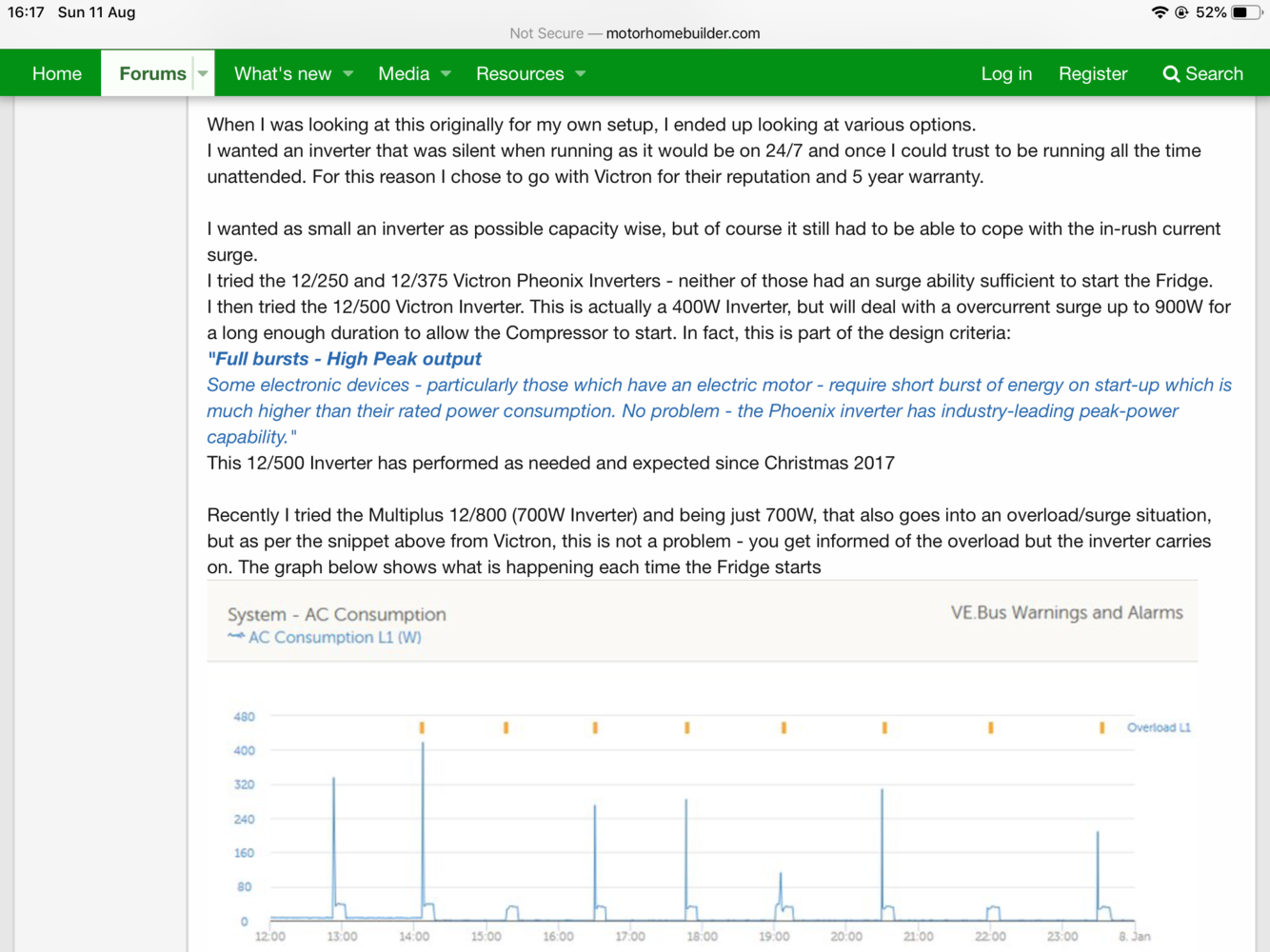Click the 'VE.Bus Warnings and Alarms' title
1270x952 pixels.
pyautogui.click(x=1066, y=612)
